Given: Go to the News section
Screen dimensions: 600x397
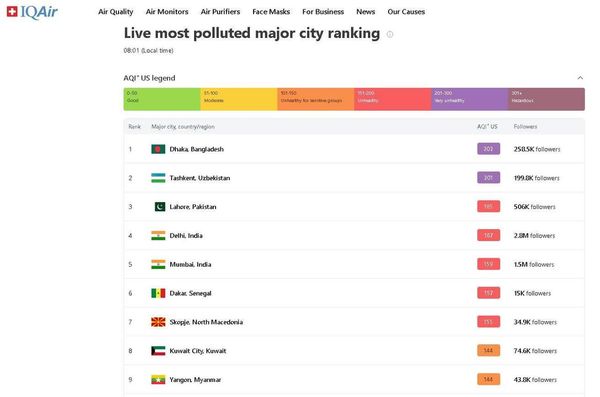Looking at the screenshot, I should pos(365,12).
